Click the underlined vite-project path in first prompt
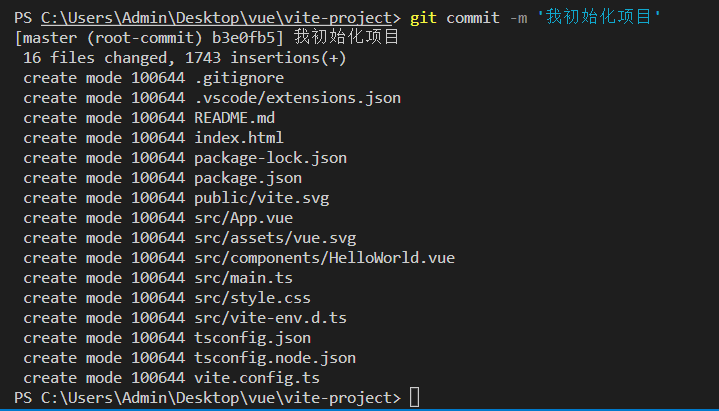719x411 pixels. click(216, 18)
